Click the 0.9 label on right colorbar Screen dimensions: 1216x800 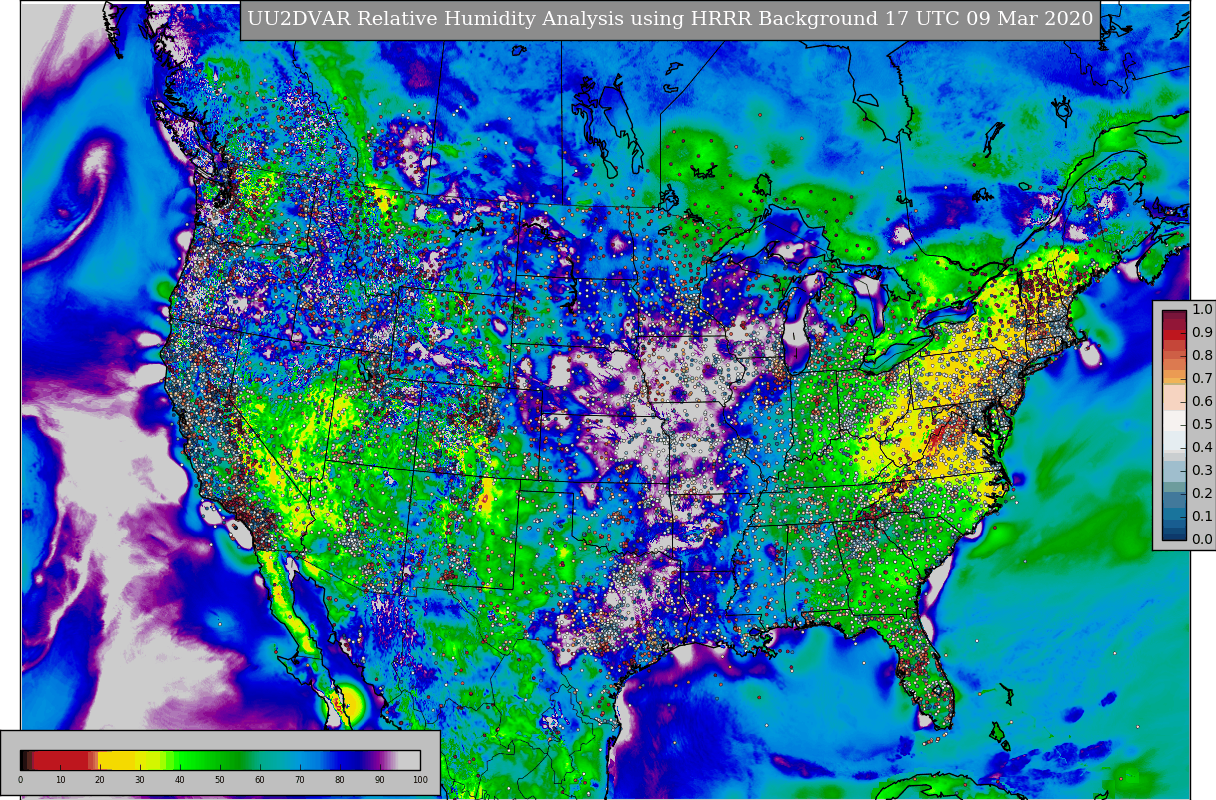[1202, 333]
